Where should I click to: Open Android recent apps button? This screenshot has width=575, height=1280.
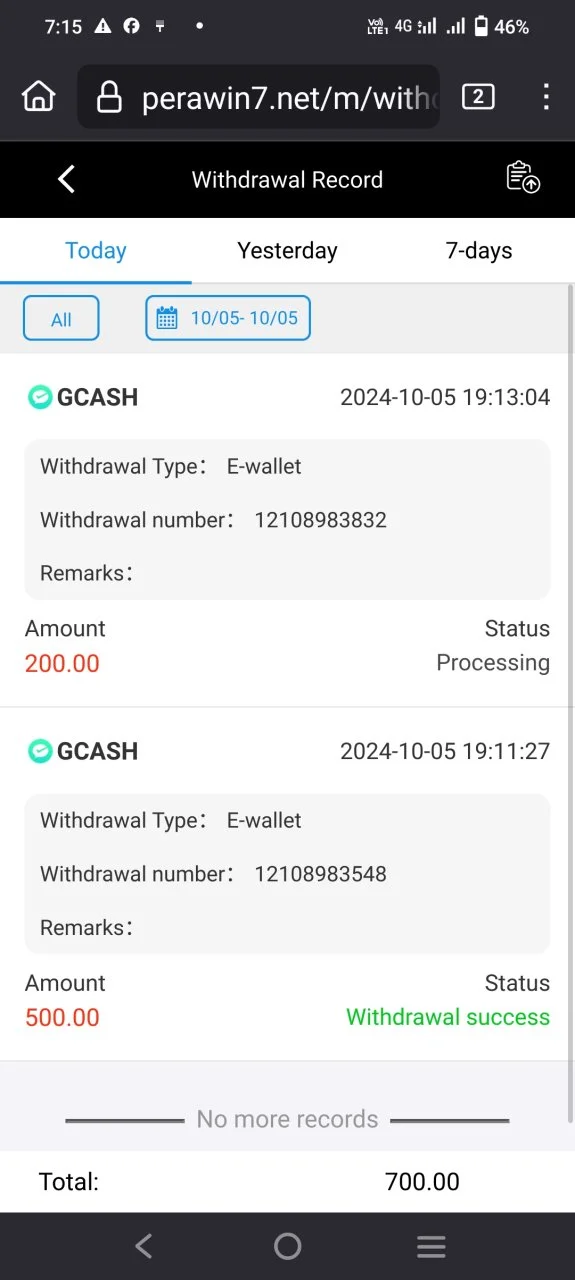431,1246
